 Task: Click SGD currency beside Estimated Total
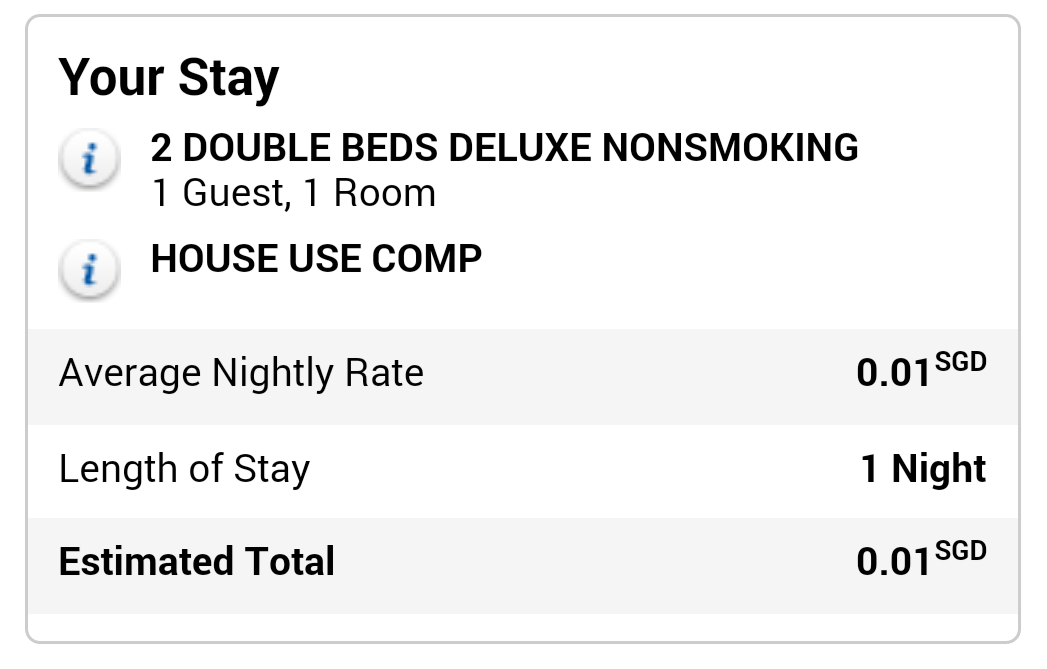click(961, 550)
